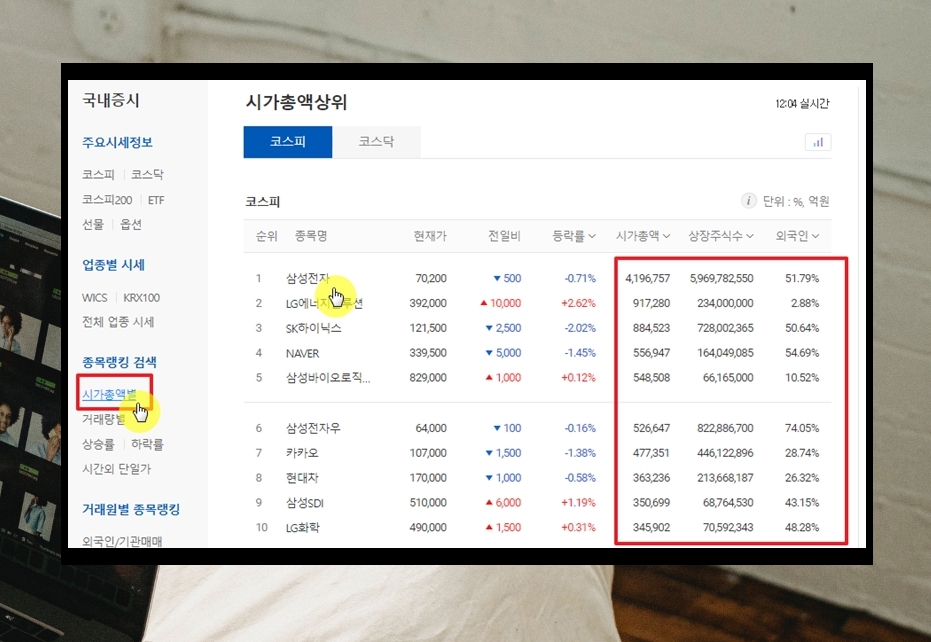The width and height of the screenshot is (931, 642).
Task: Click 국내증시 sidebar title
Action: (110, 100)
